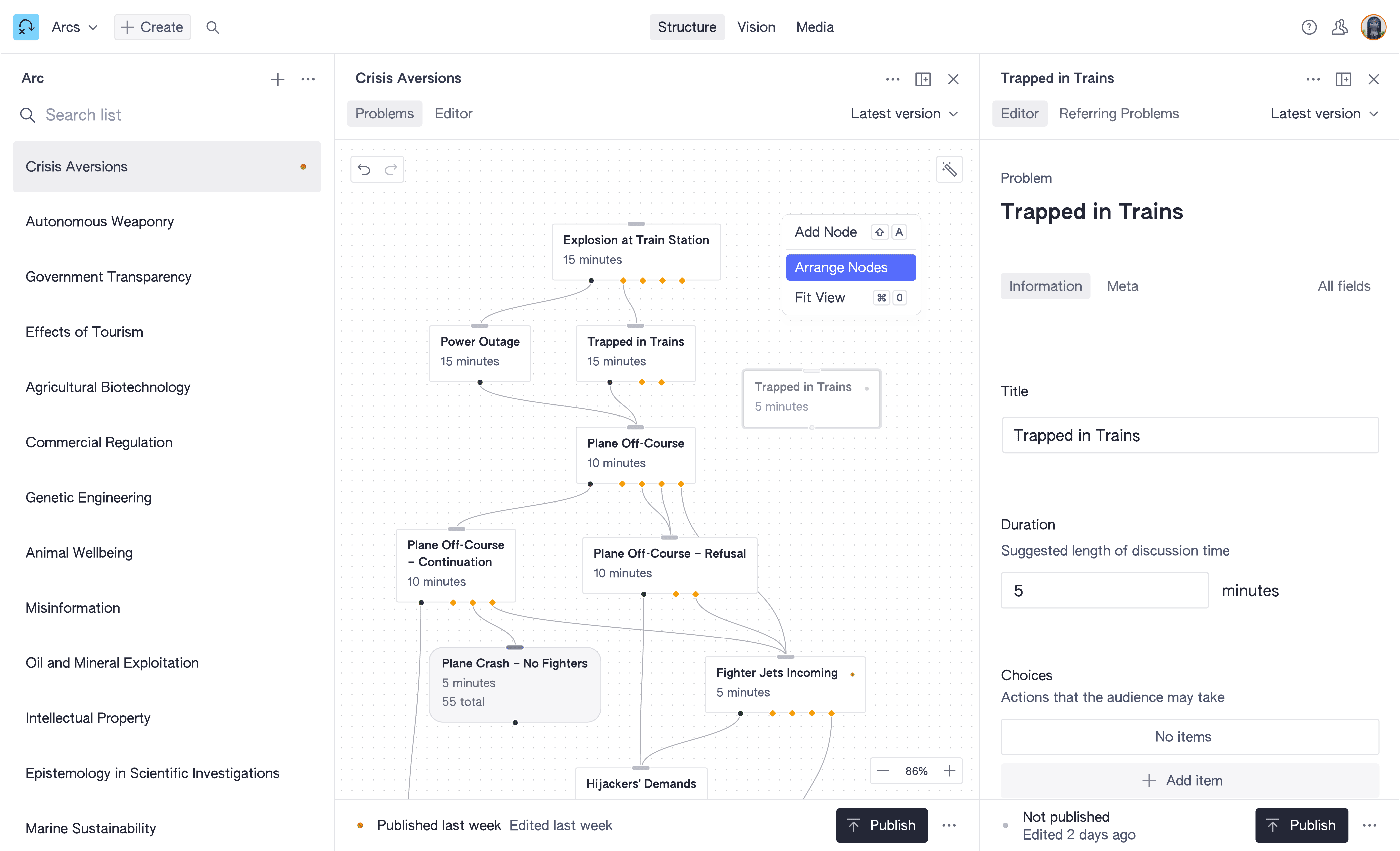This screenshot has width=1400, height=851.
Task: Select Genetic Engineering in arc list
Action: [x=89, y=497]
